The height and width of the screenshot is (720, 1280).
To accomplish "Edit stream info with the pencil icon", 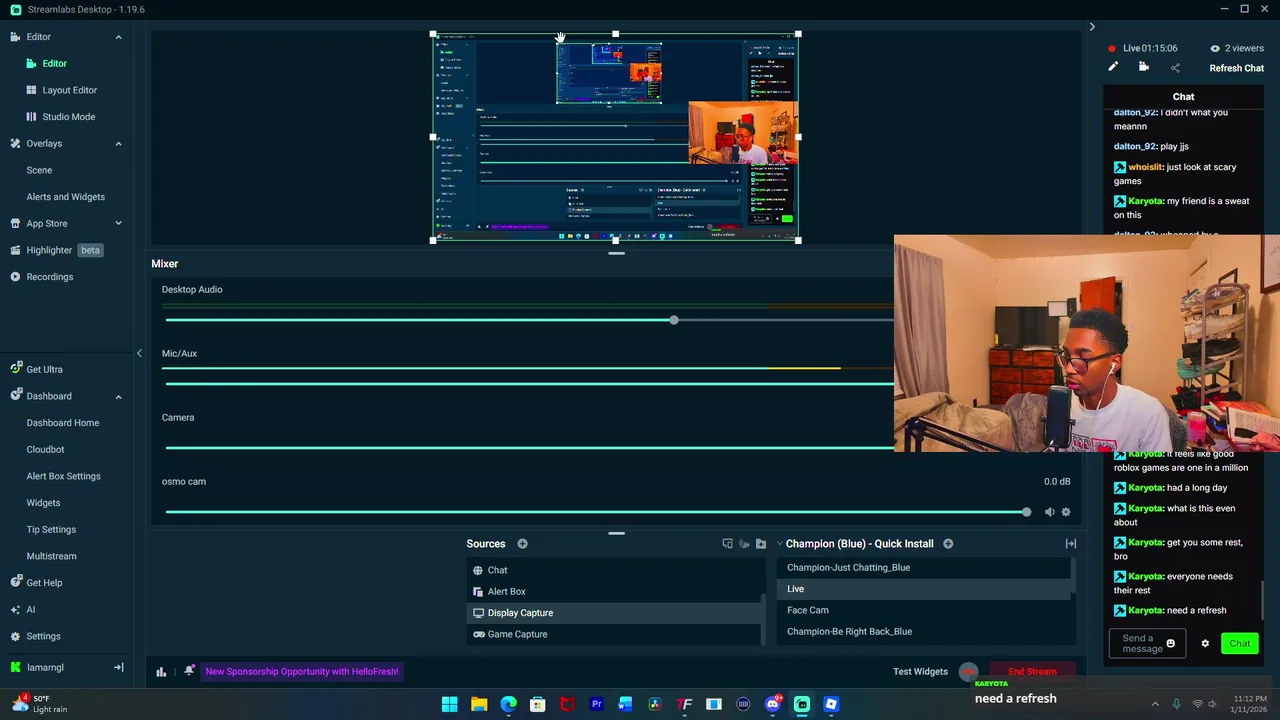I will point(1113,67).
